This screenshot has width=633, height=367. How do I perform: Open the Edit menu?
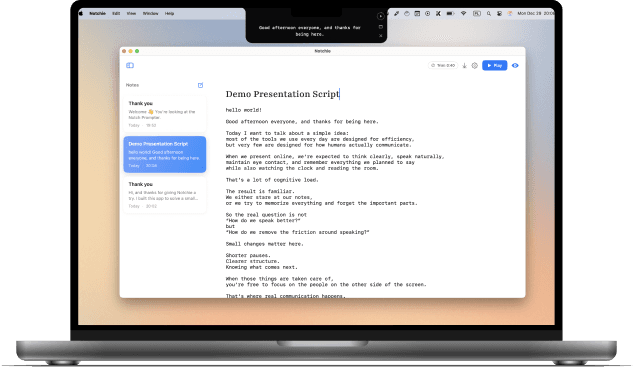[116, 13]
